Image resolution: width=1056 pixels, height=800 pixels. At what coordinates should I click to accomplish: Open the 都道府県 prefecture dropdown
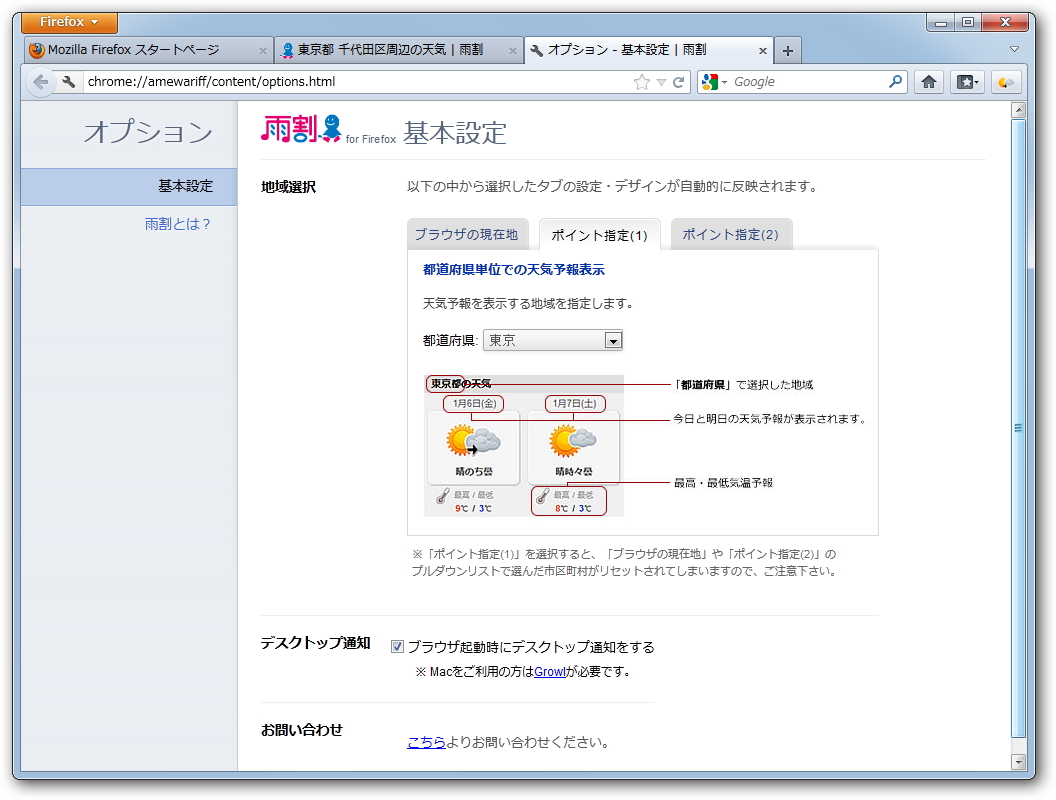tap(553, 341)
